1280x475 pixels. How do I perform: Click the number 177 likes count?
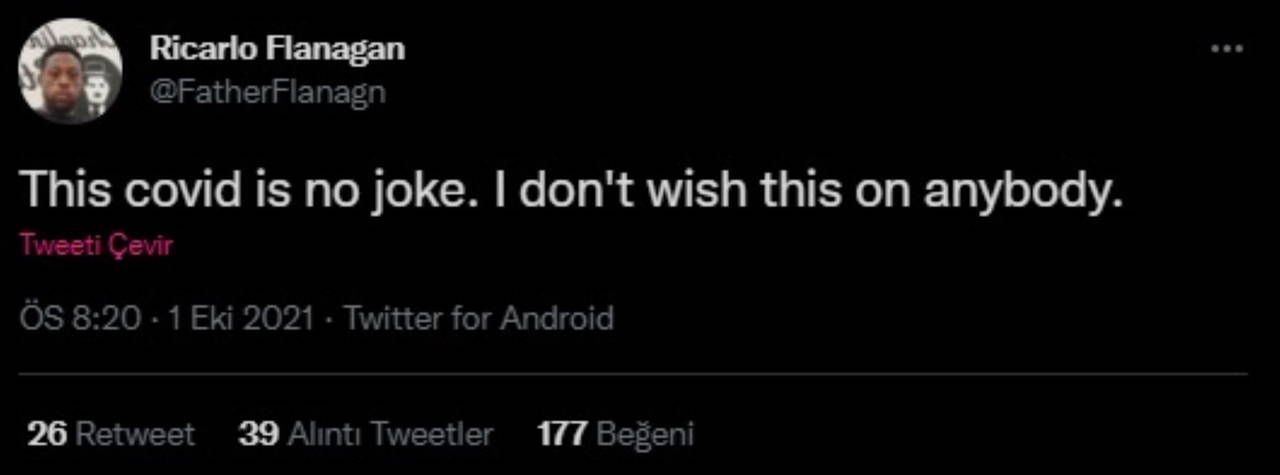(561, 434)
